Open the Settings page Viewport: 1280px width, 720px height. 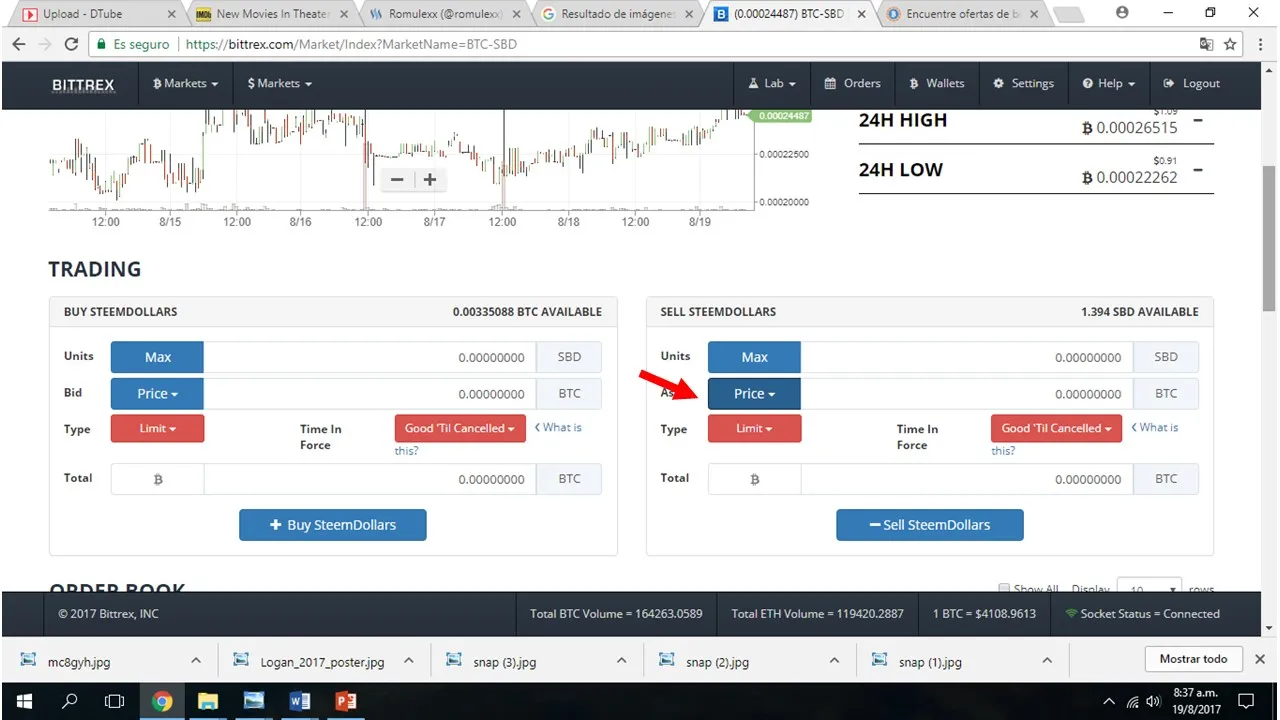[x=1023, y=84]
